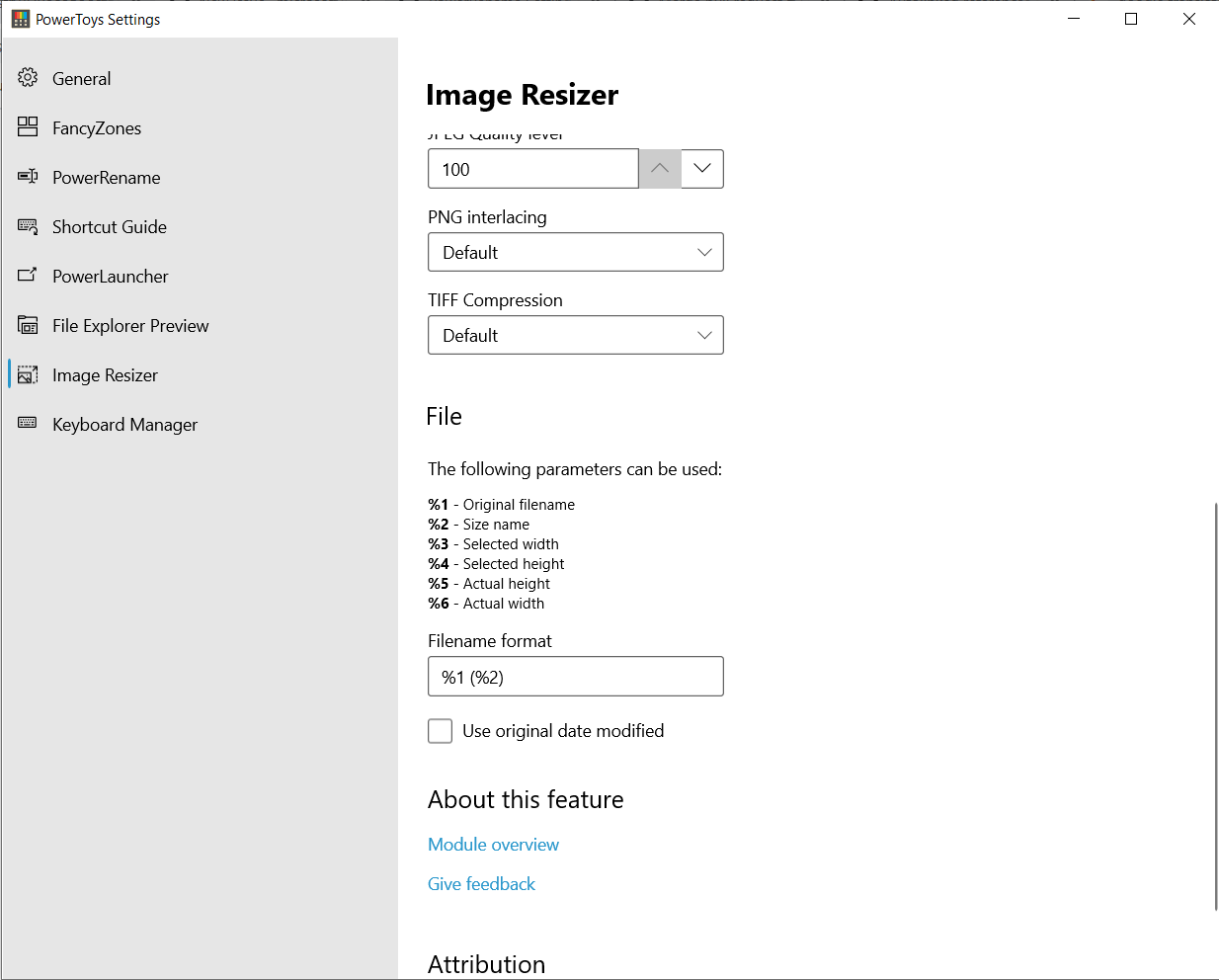
Task: Click the Filename format text box
Action: click(576, 677)
